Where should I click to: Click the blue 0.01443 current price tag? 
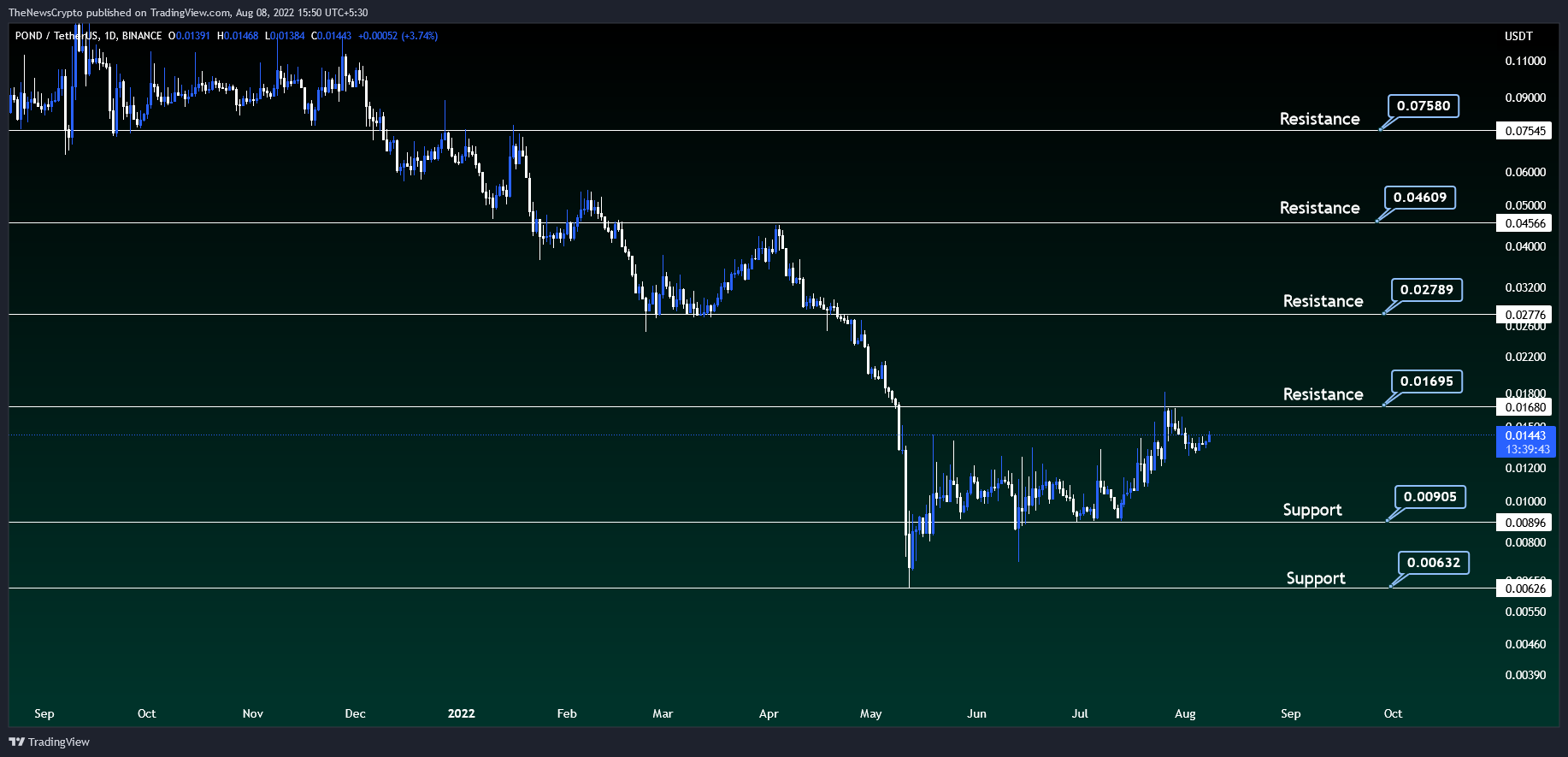click(1526, 441)
